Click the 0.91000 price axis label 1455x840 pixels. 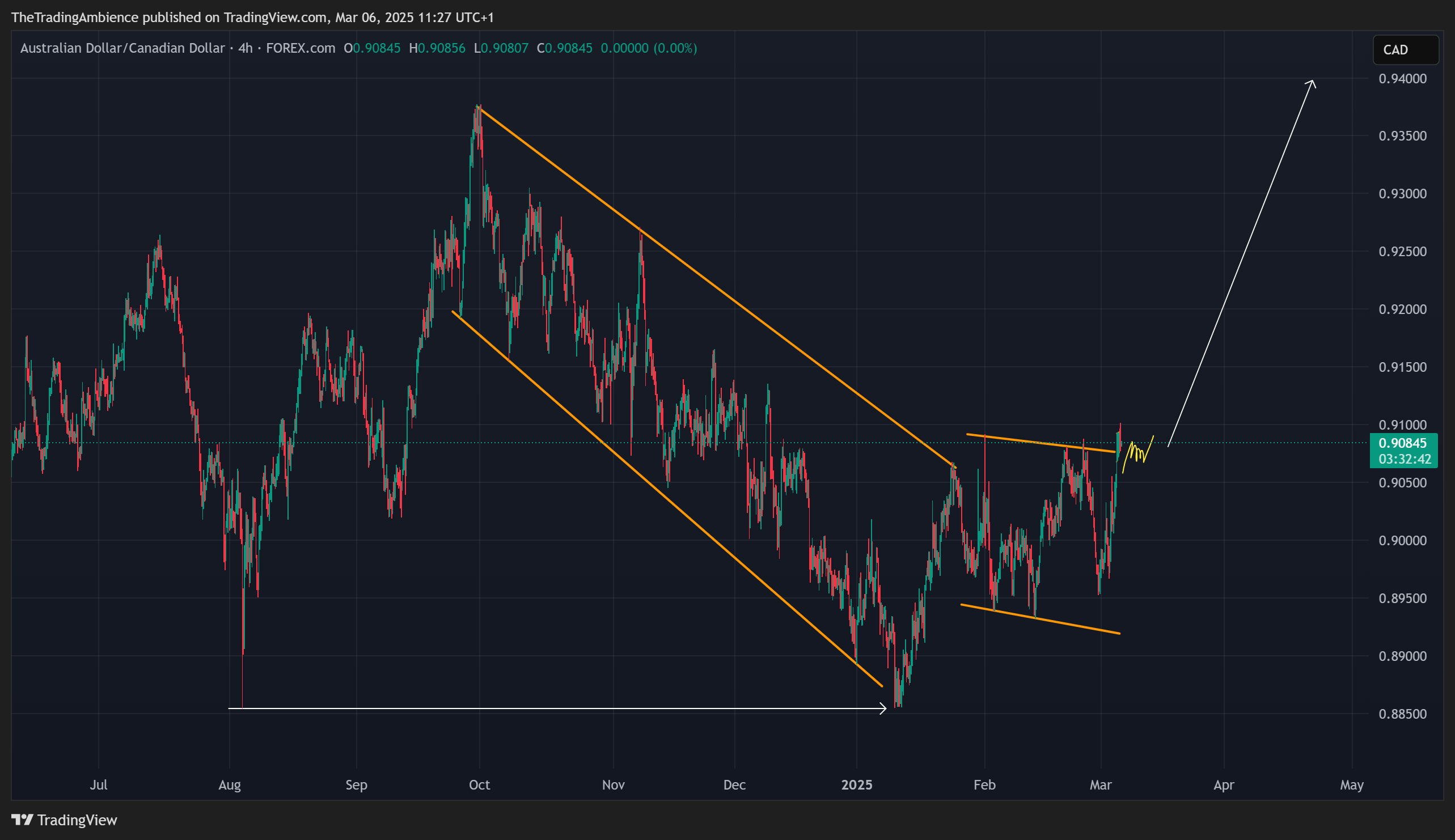[1403, 425]
